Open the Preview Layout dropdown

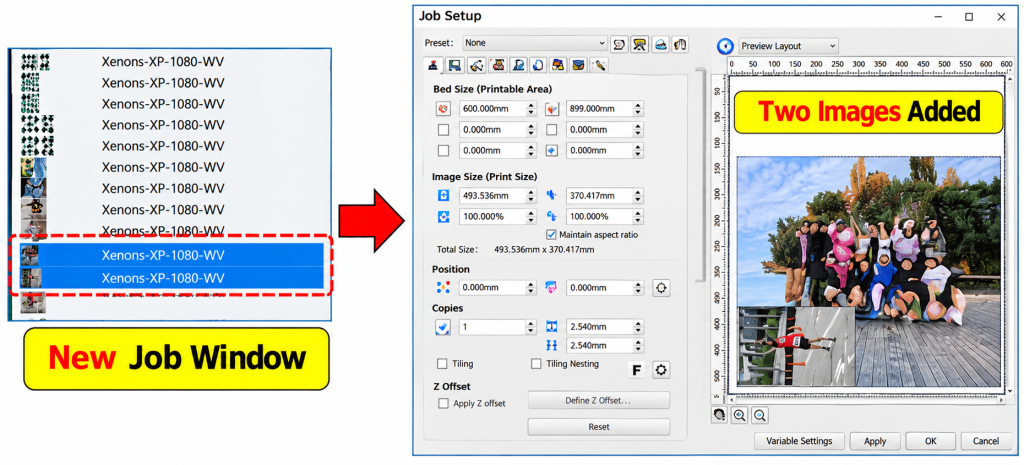788,46
